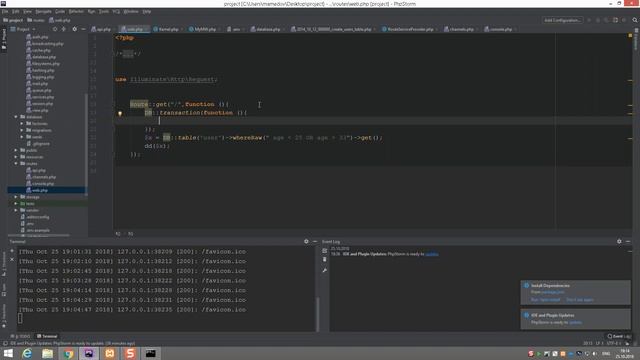Image resolution: width=640 pixels, height=360 pixels.
Task: Select .gitignore in the database folder
Action: click(x=38, y=144)
